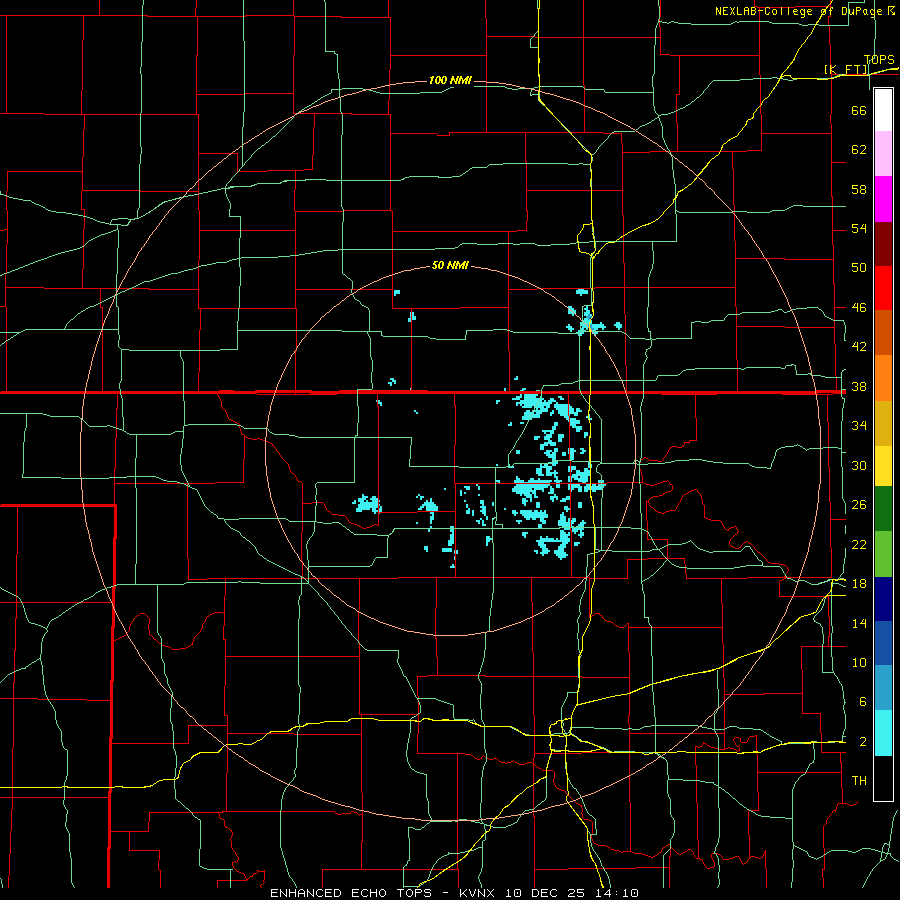
Task: Click the white swatch on the tops scale
Action: [x=883, y=110]
